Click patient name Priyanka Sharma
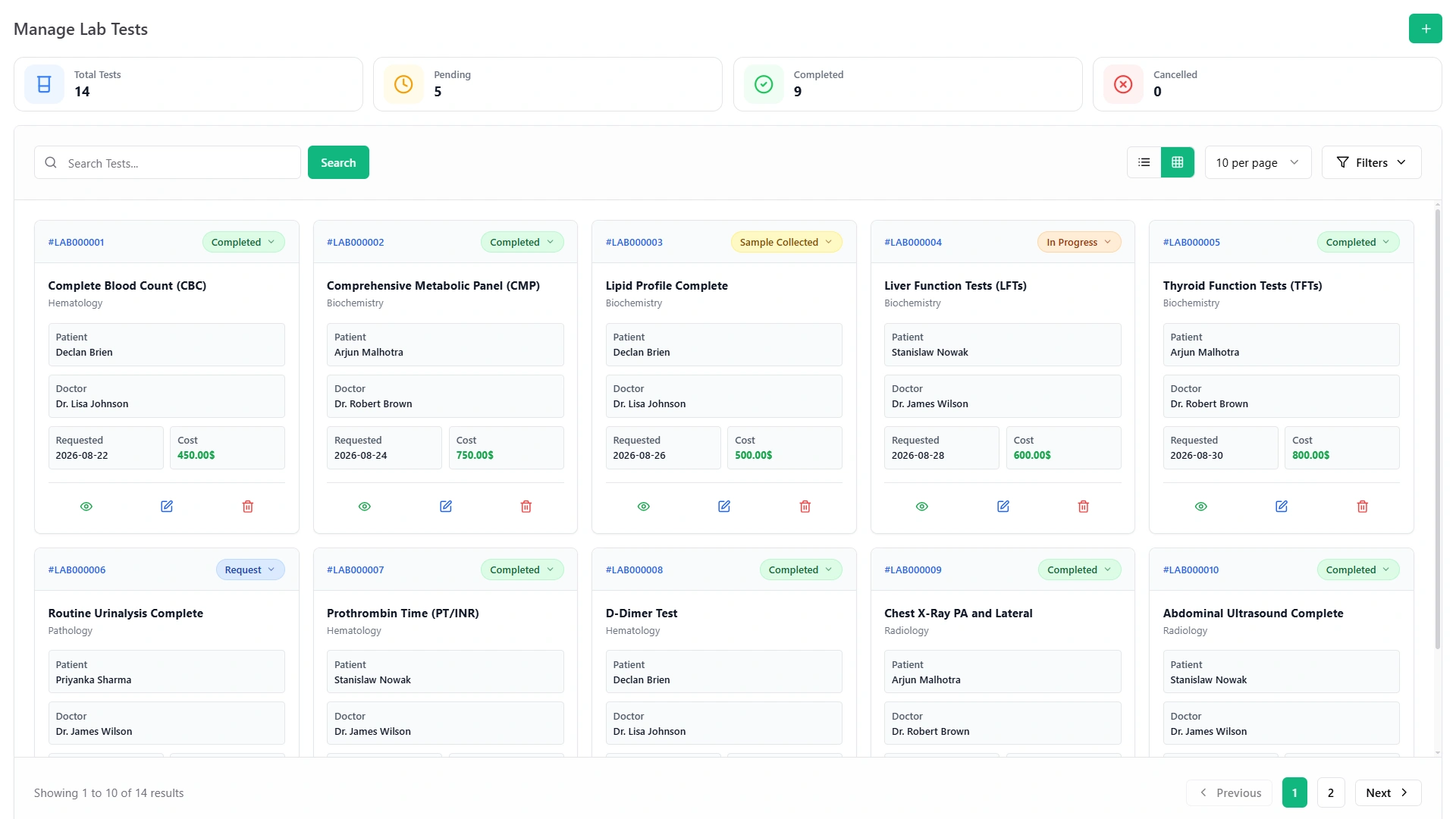 [93, 680]
